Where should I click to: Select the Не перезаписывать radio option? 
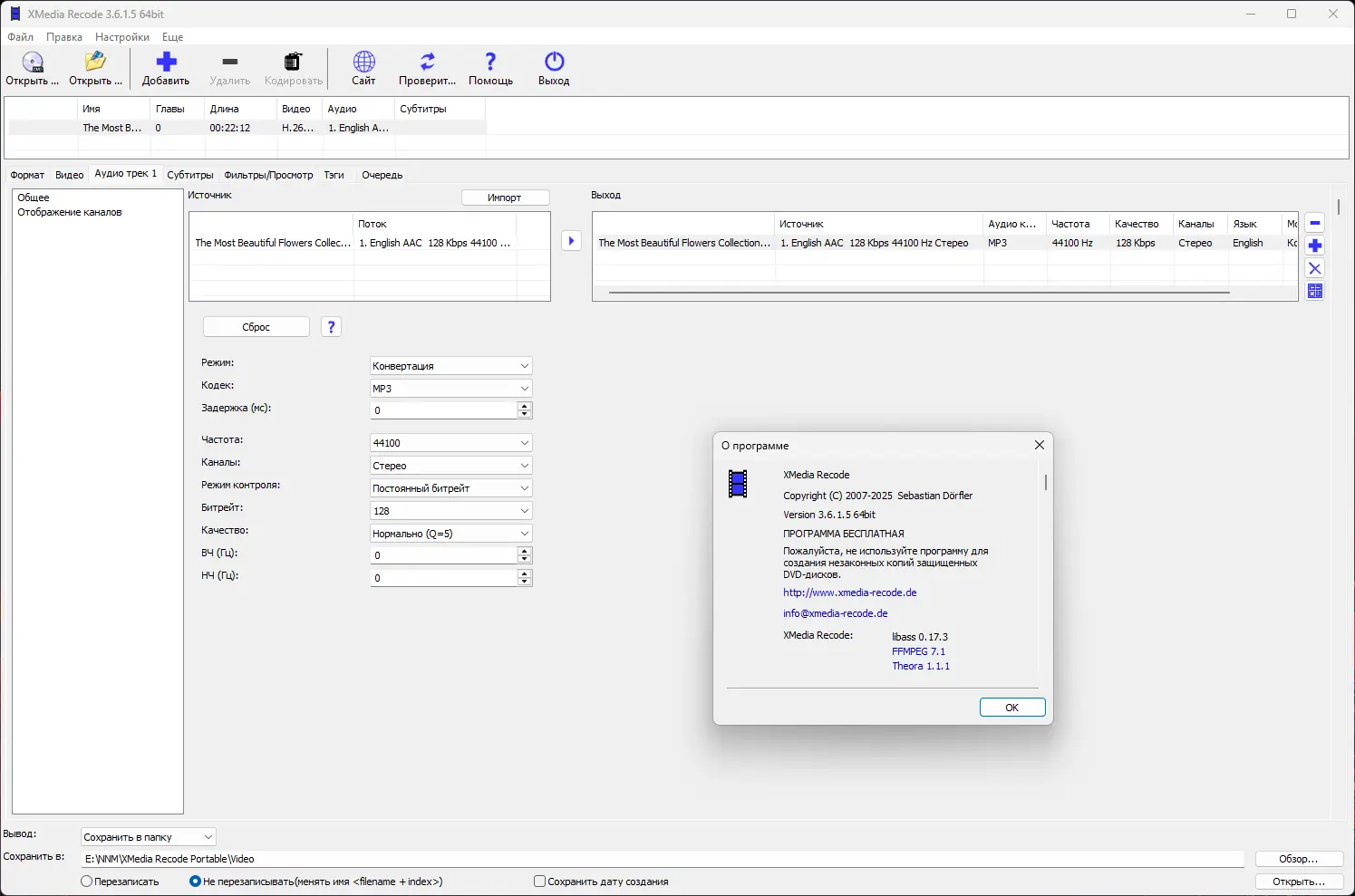pos(195,882)
